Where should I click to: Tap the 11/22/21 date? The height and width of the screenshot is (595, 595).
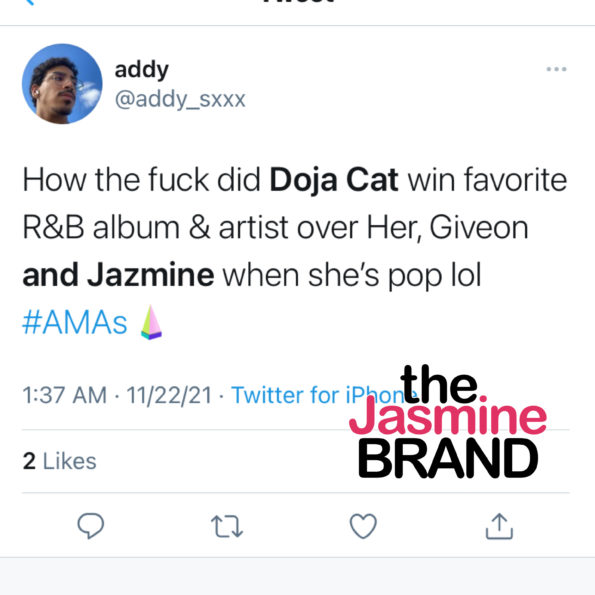coord(169,395)
